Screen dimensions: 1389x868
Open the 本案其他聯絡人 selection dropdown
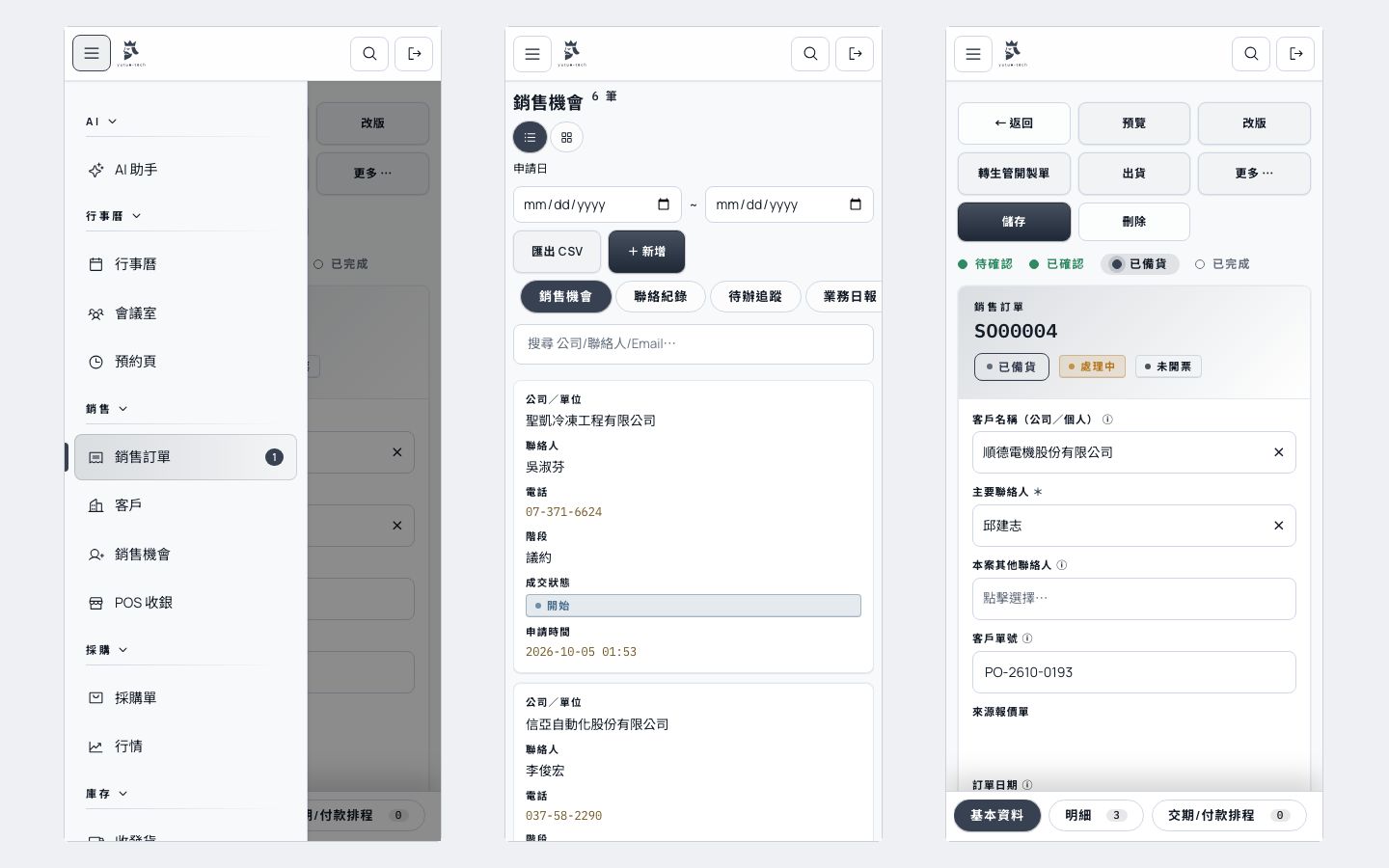(1133, 599)
